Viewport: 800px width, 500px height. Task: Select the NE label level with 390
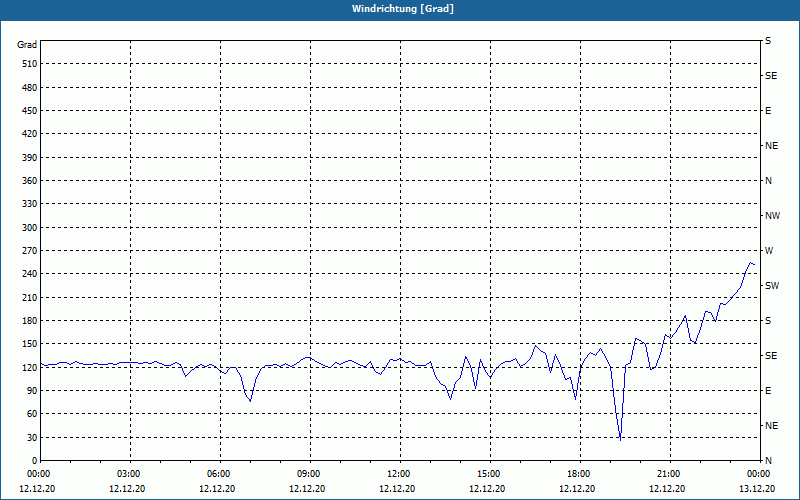click(x=771, y=146)
